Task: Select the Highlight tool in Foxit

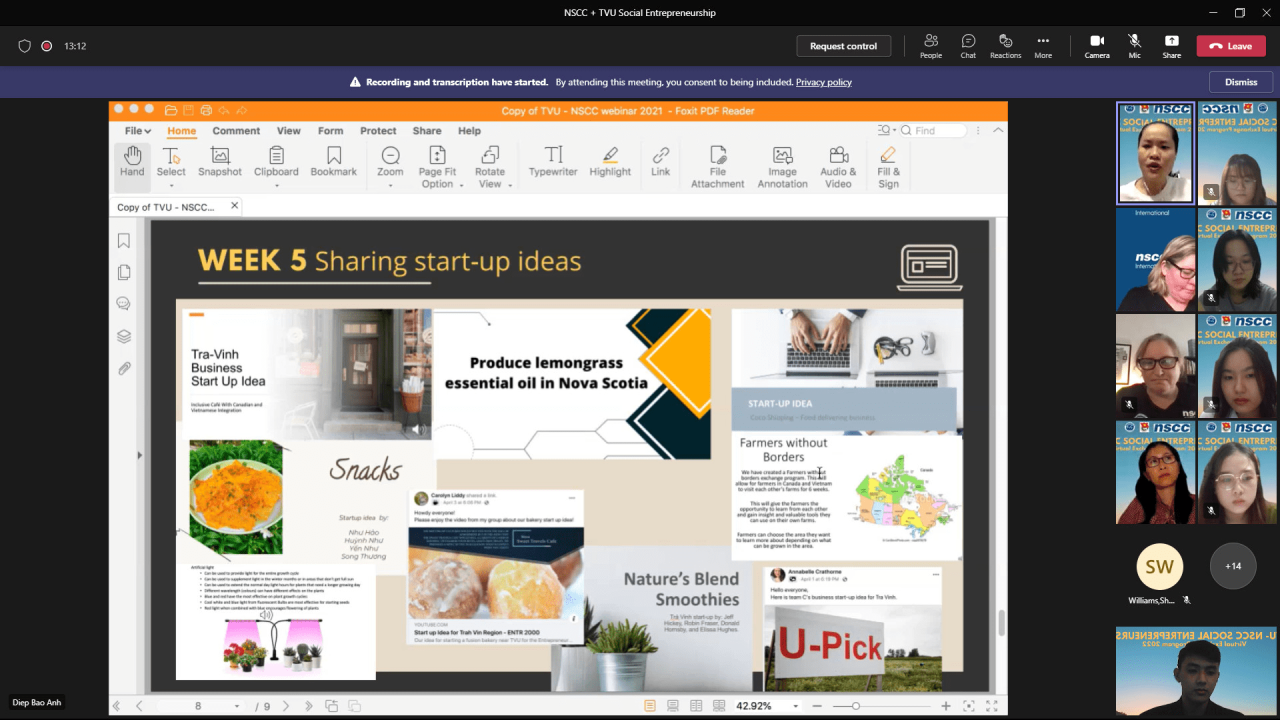Action: click(610, 162)
